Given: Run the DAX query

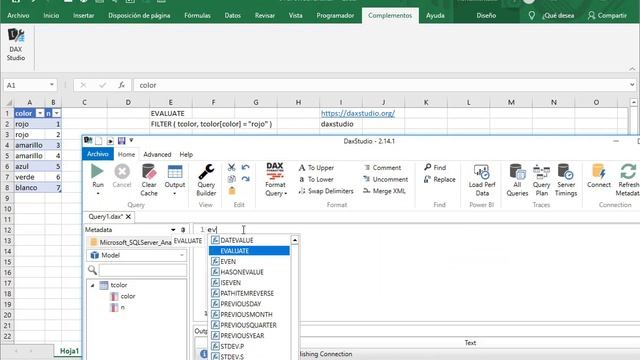Looking at the screenshot, I should click(98, 176).
